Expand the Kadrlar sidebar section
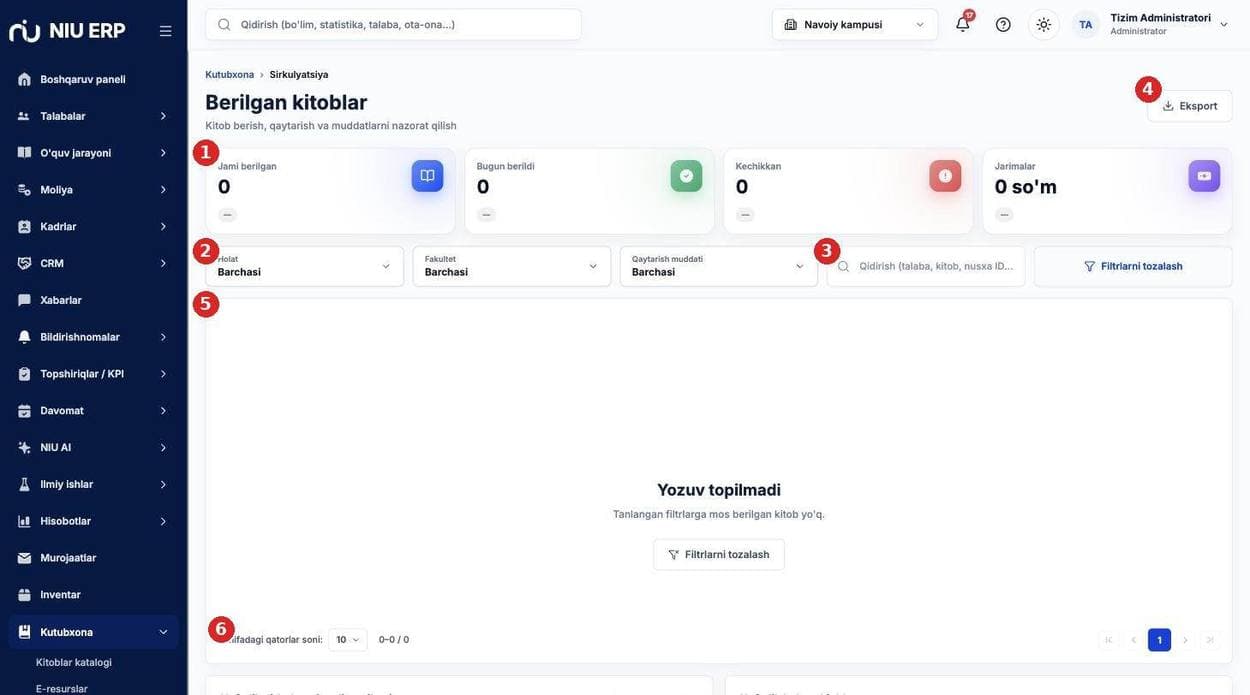The height and width of the screenshot is (695, 1250). pyautogui.click(x=94, y=227)
